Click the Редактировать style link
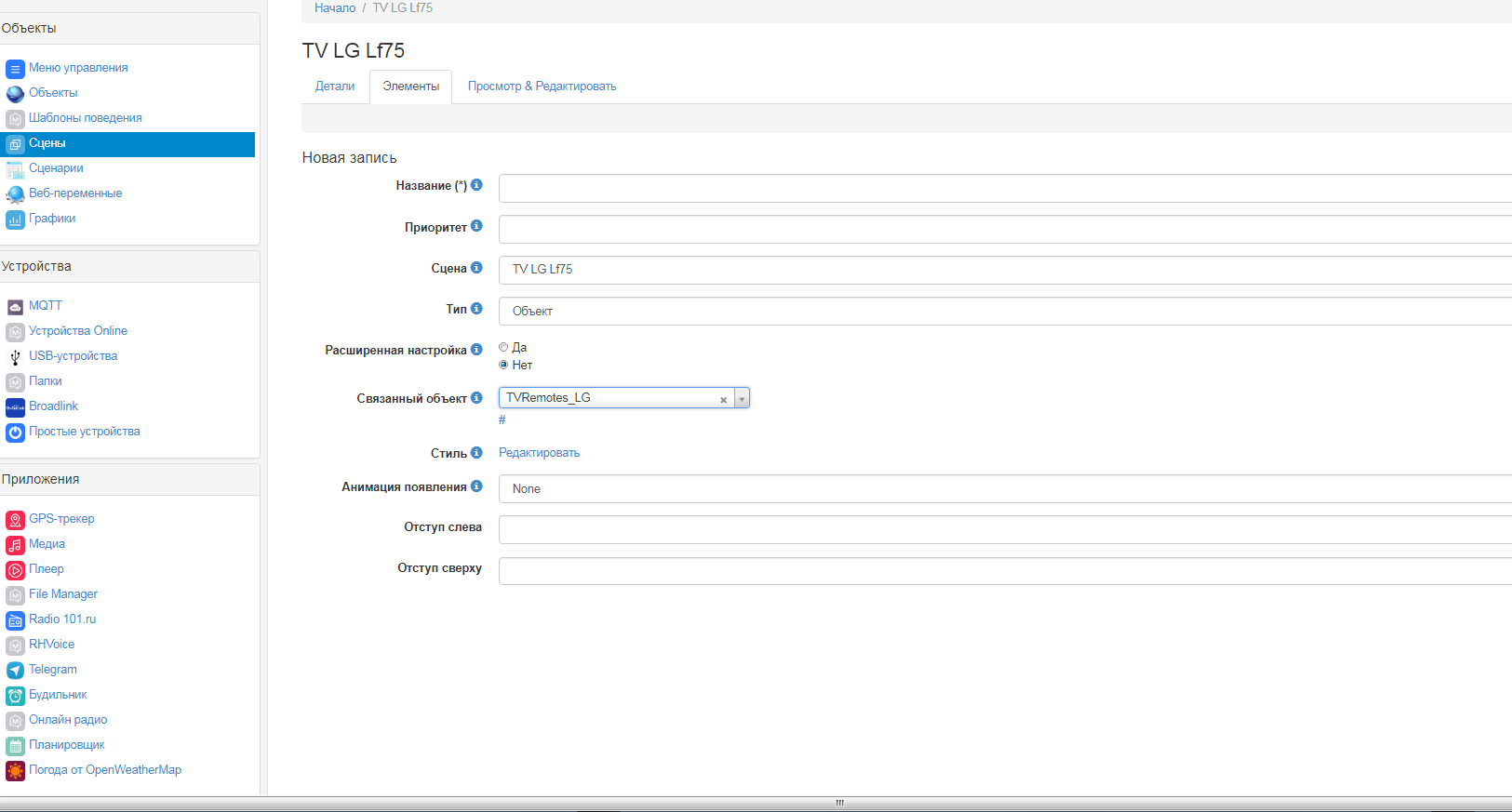The height and width of the screenshot is (812, 1512). coord(539,453)
